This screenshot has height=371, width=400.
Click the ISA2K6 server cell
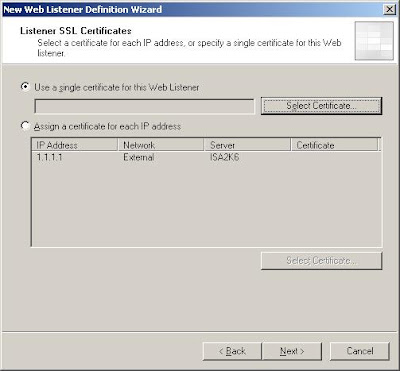point(224,157)
